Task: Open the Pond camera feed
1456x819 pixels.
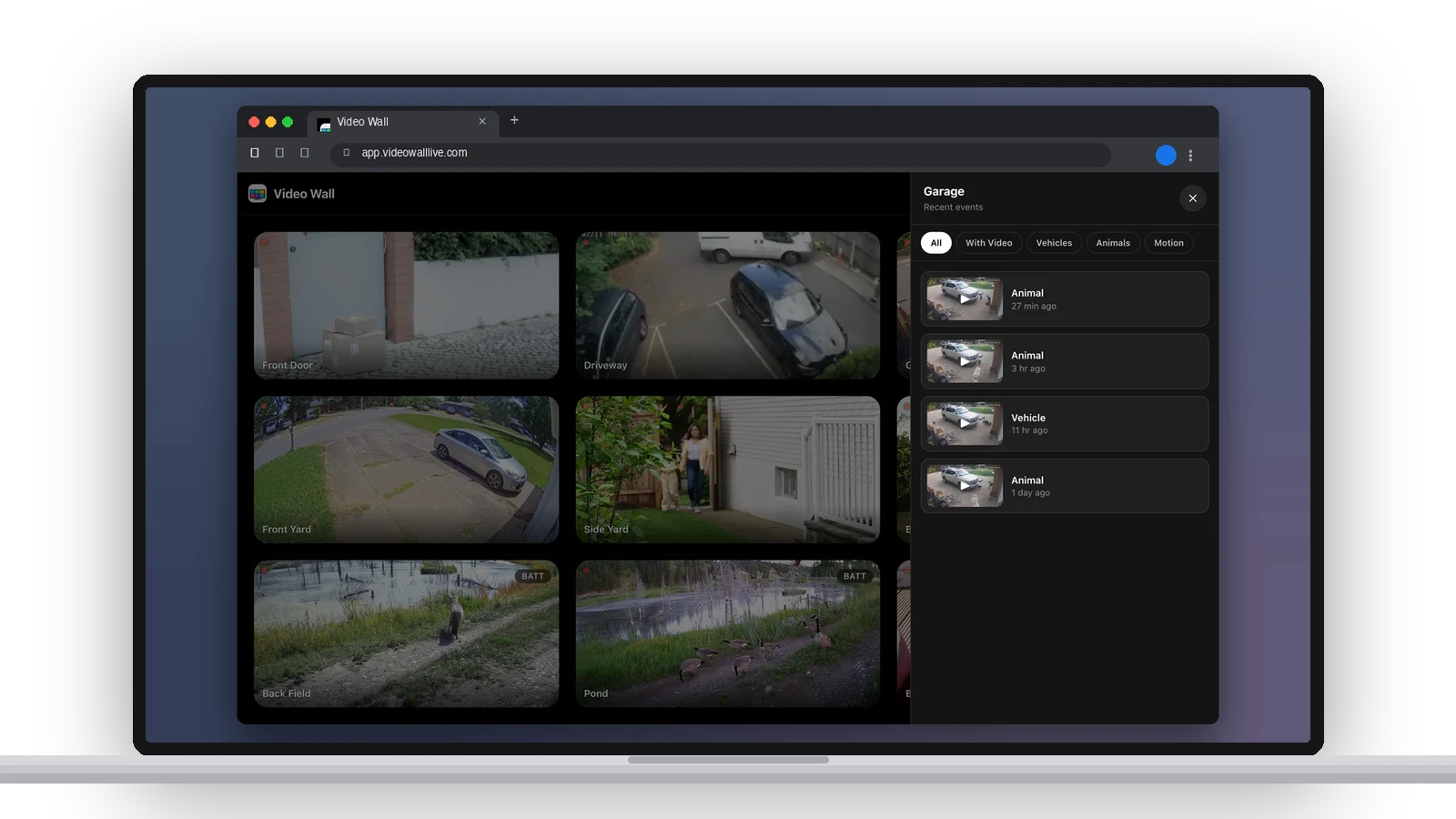Action: click(728, 633)
